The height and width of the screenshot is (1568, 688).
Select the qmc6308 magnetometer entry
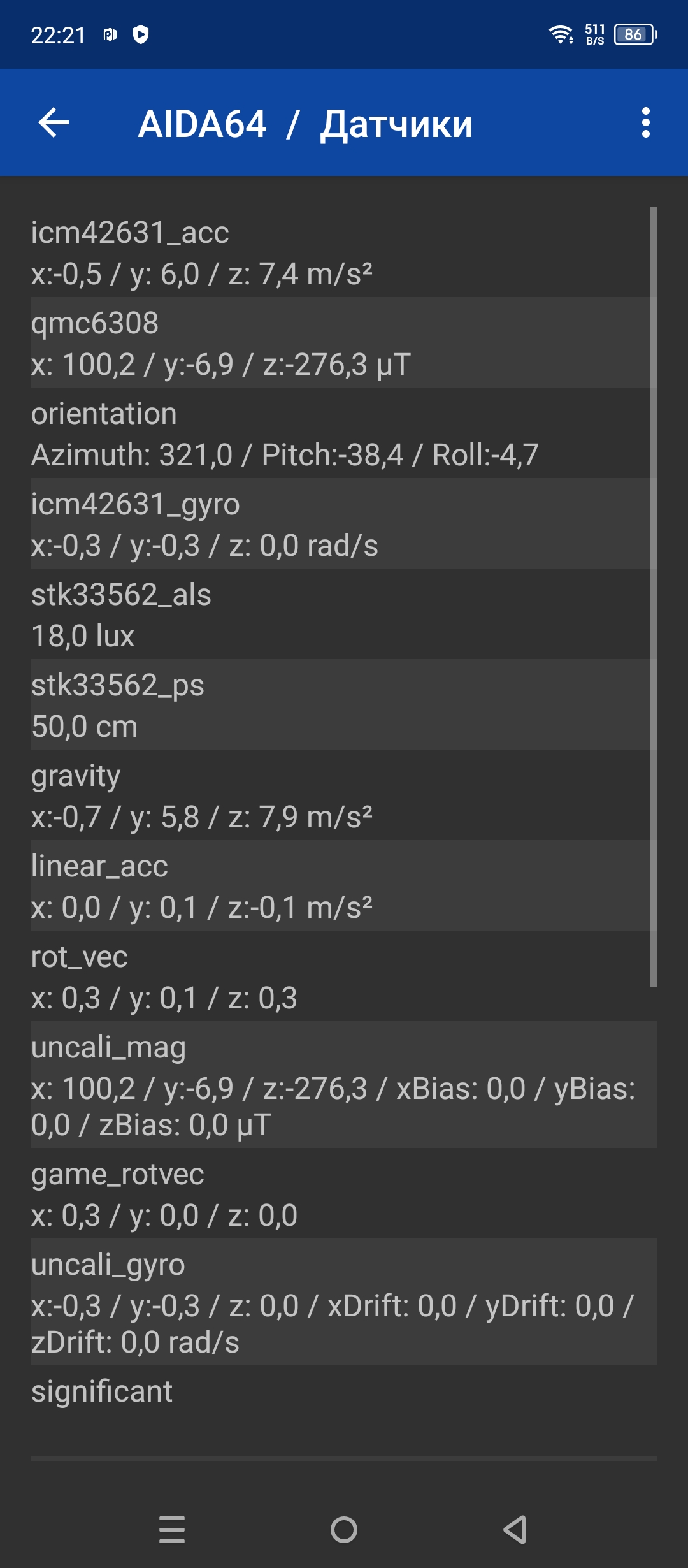click(338, 343)
